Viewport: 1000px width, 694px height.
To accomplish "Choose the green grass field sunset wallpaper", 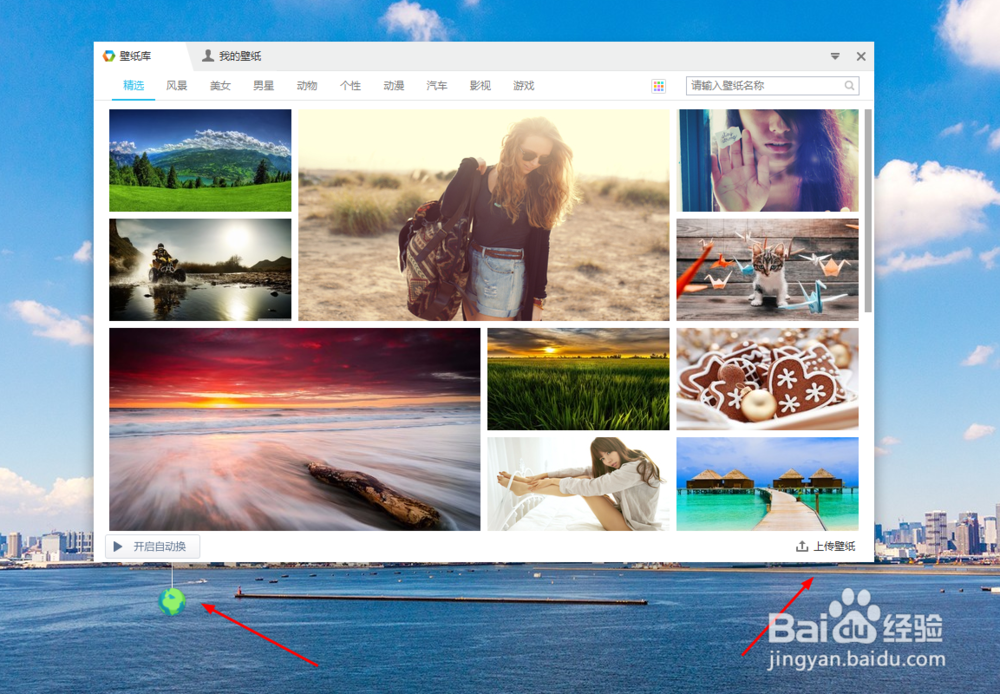I will coord(578,380).
